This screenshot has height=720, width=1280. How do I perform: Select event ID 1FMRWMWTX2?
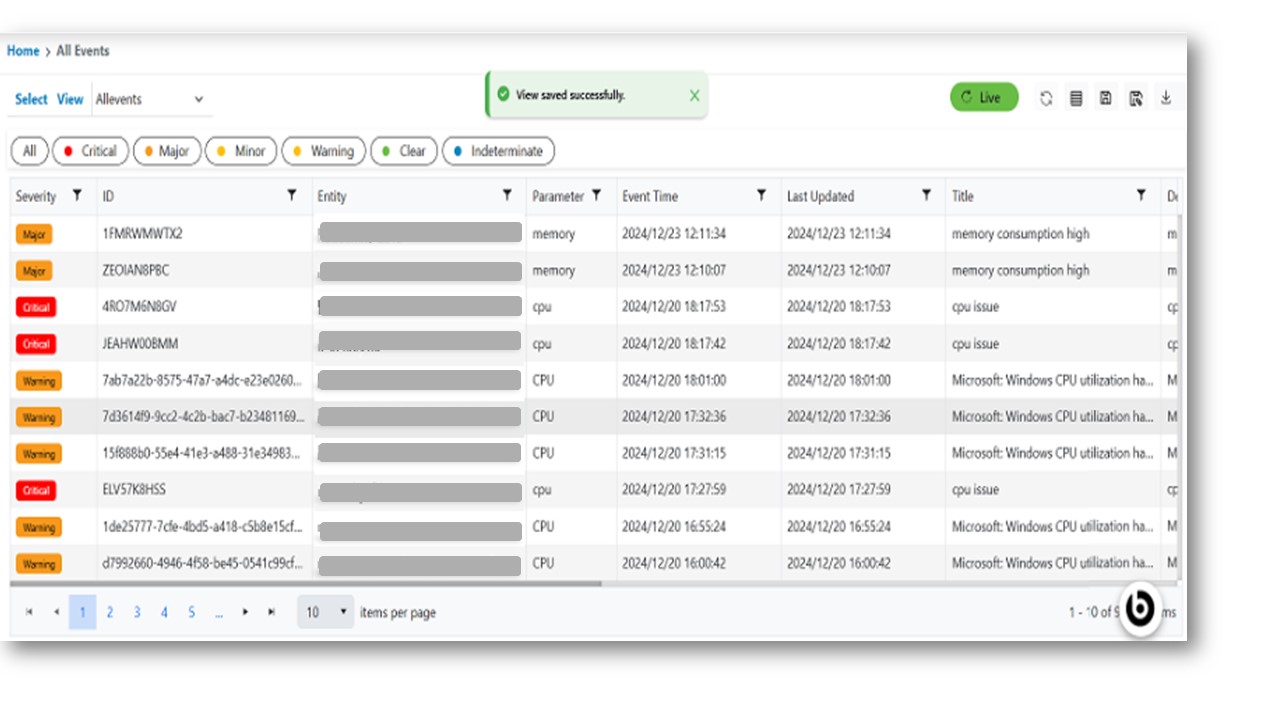point(142,234)
